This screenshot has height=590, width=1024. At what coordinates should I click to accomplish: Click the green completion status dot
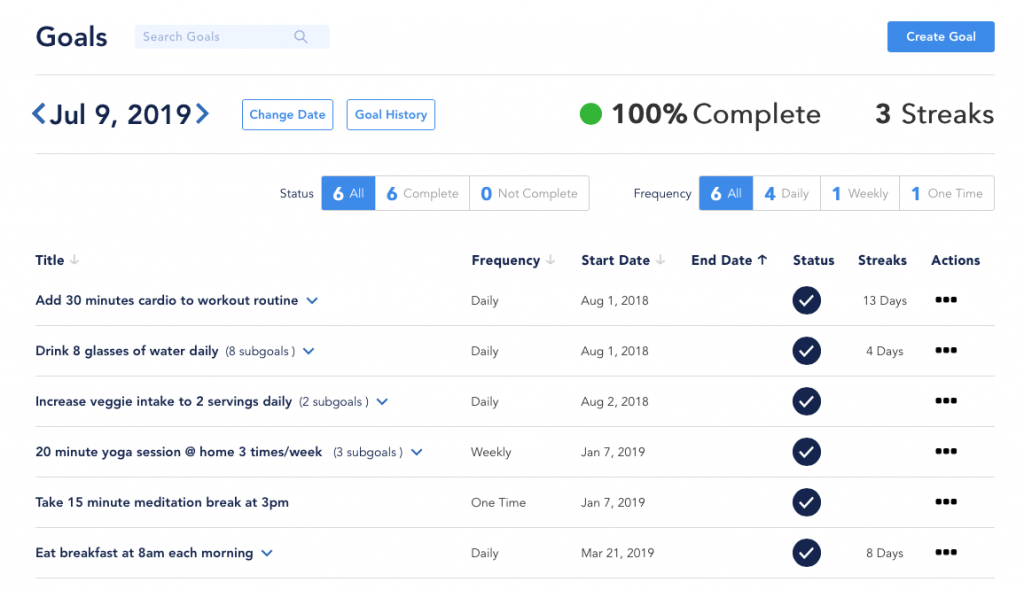tap(590, 114)
